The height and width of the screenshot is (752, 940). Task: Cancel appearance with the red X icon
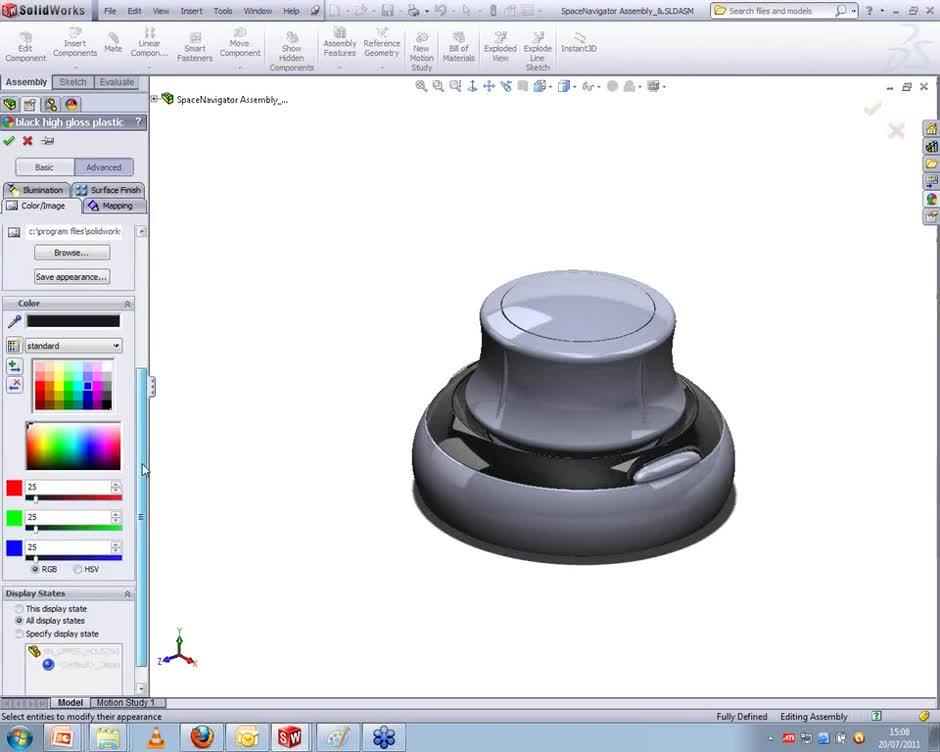coord(28,141)
